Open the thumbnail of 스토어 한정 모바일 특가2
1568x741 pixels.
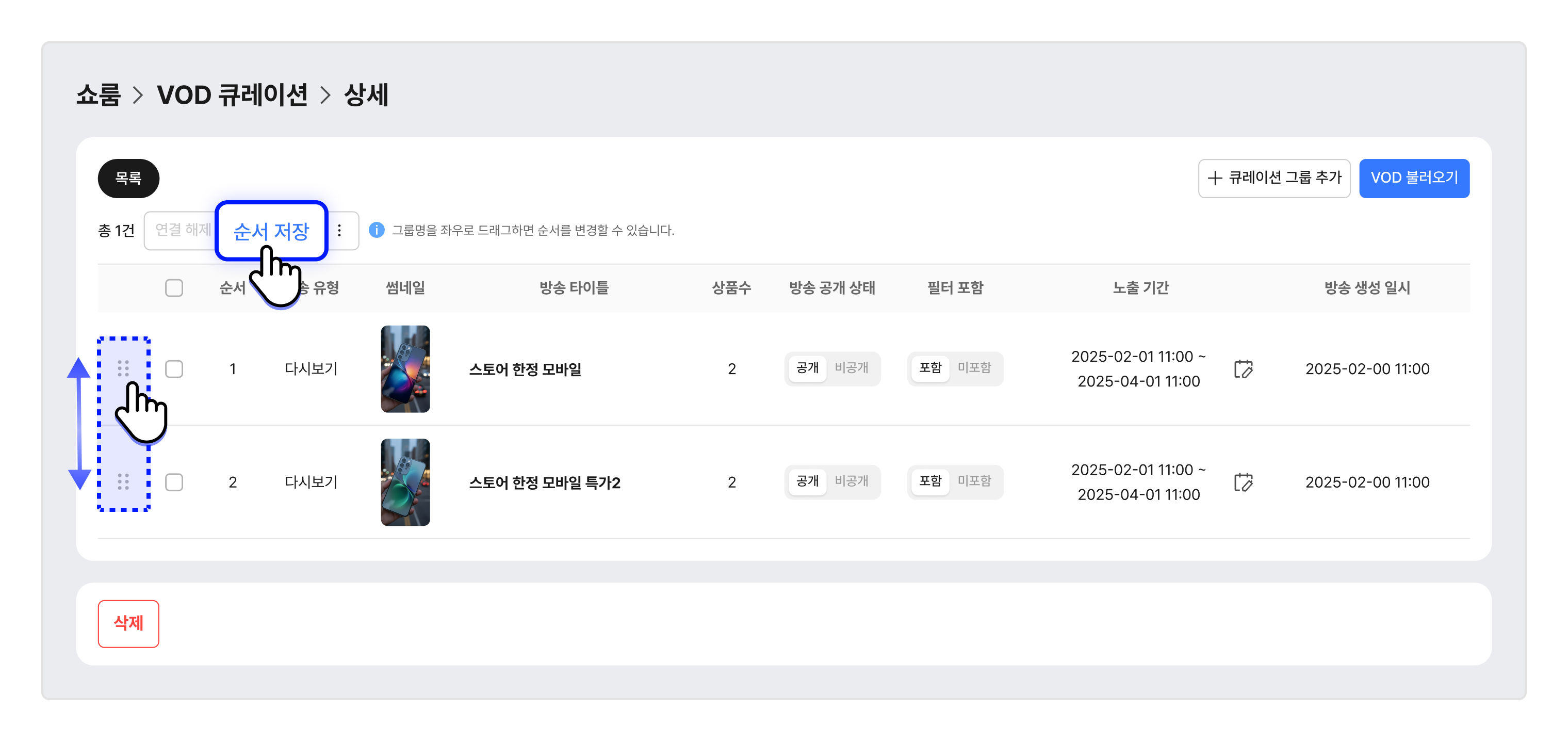(405, 481)
